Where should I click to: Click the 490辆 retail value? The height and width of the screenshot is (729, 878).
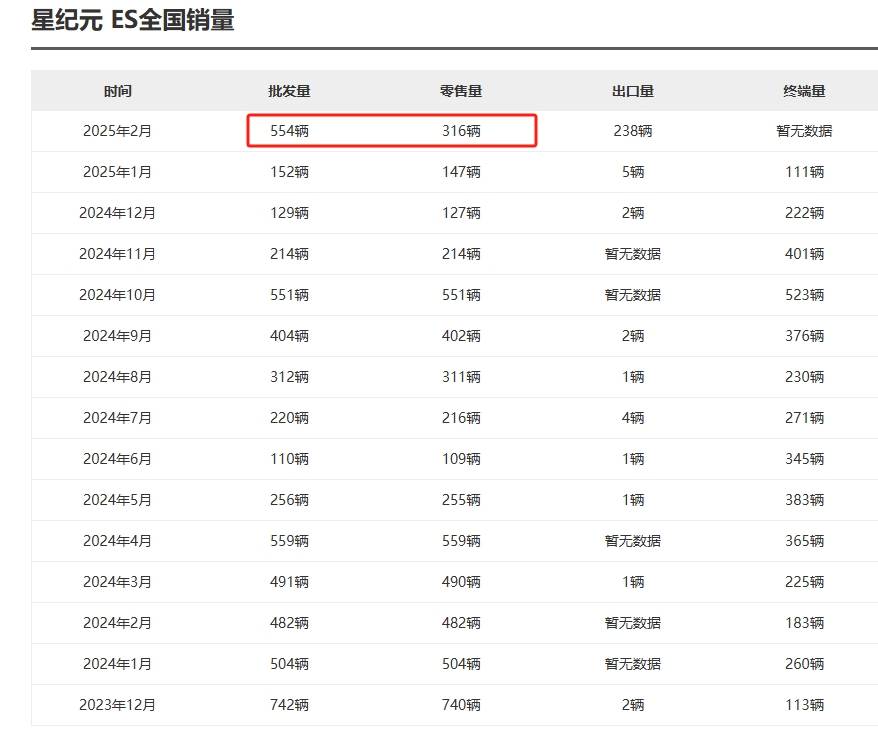point(461,582)
